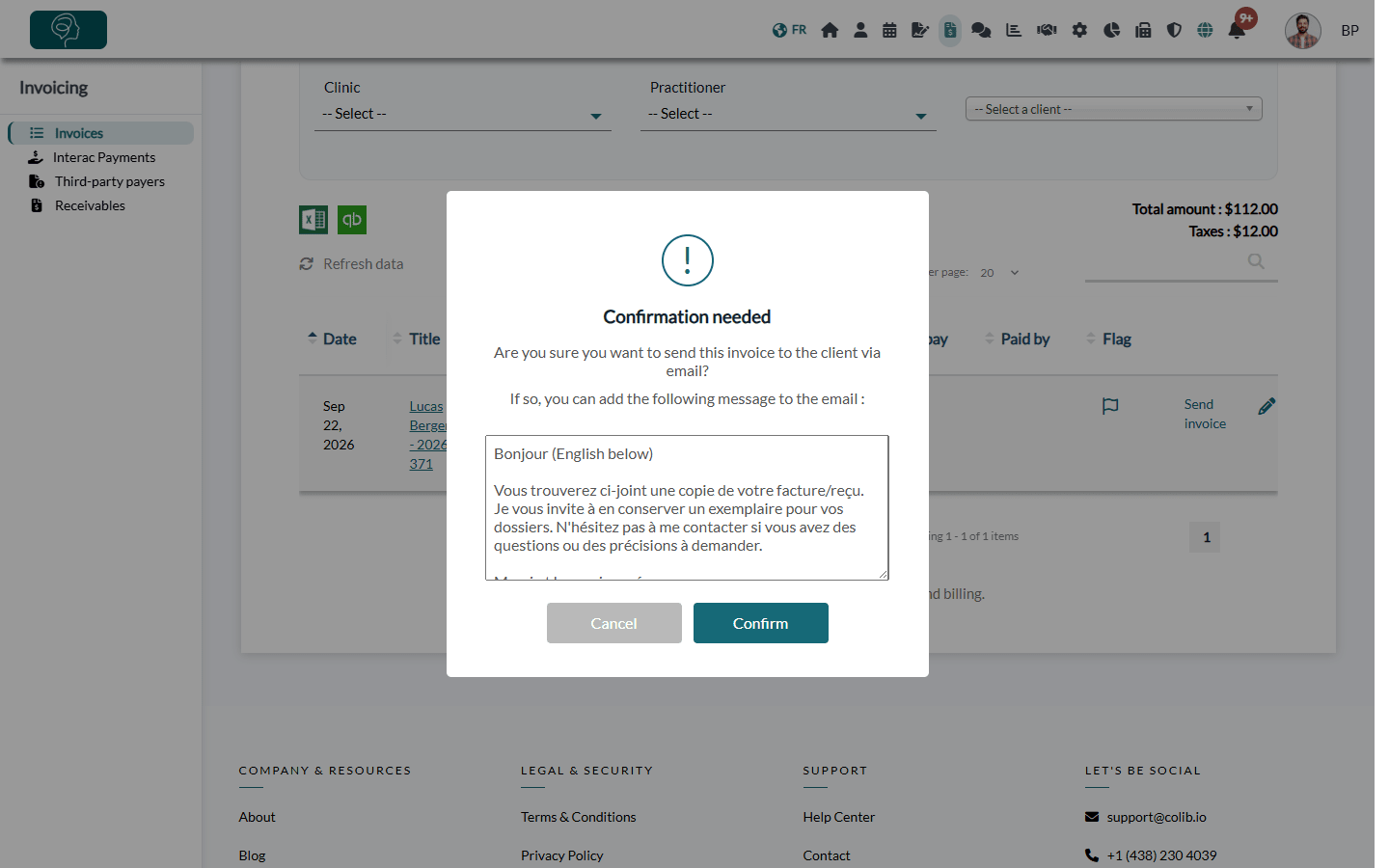
Task: Click Refresh data
Action: coord(352,263)
